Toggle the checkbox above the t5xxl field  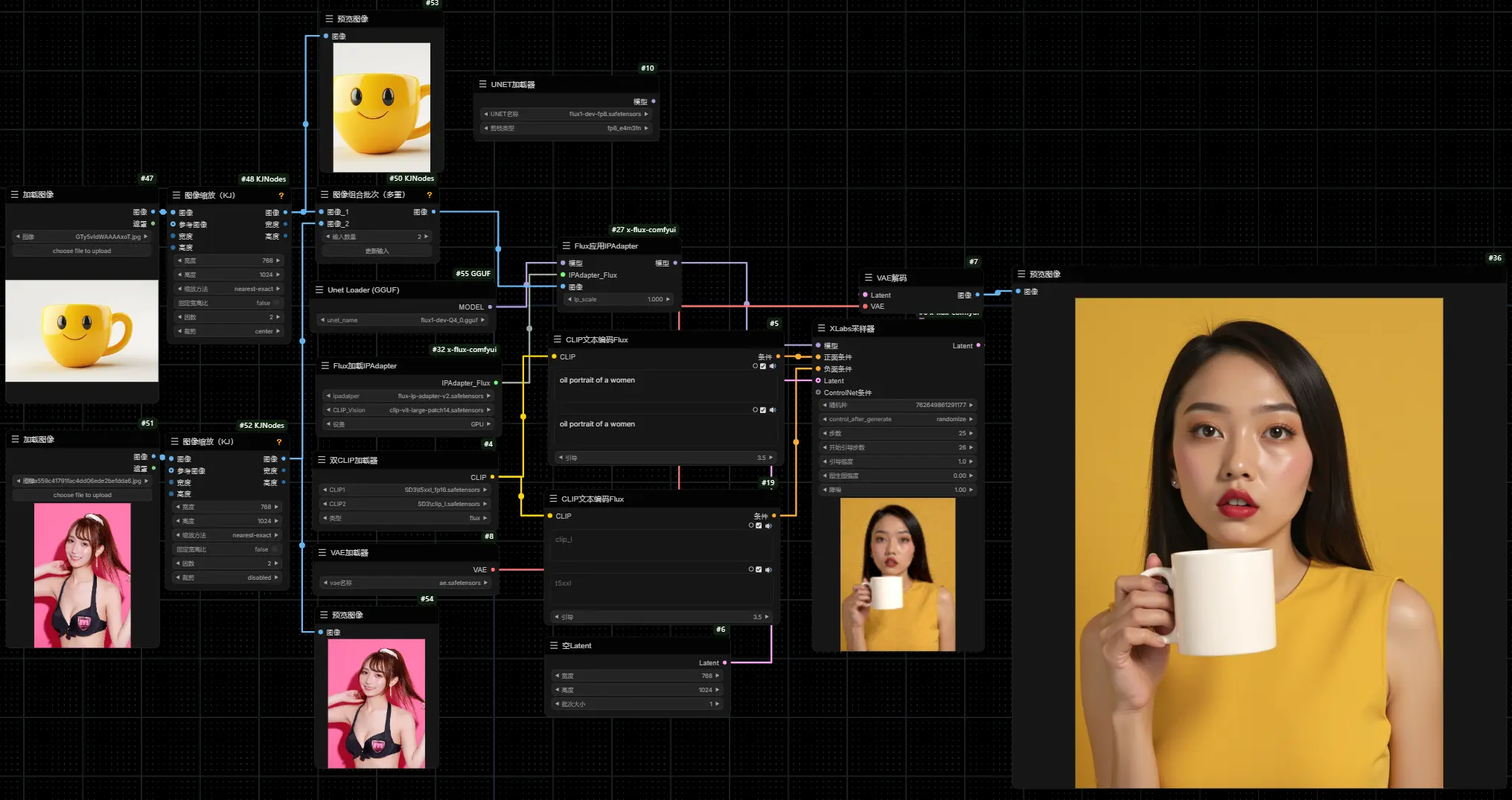(x=759, y=570)
